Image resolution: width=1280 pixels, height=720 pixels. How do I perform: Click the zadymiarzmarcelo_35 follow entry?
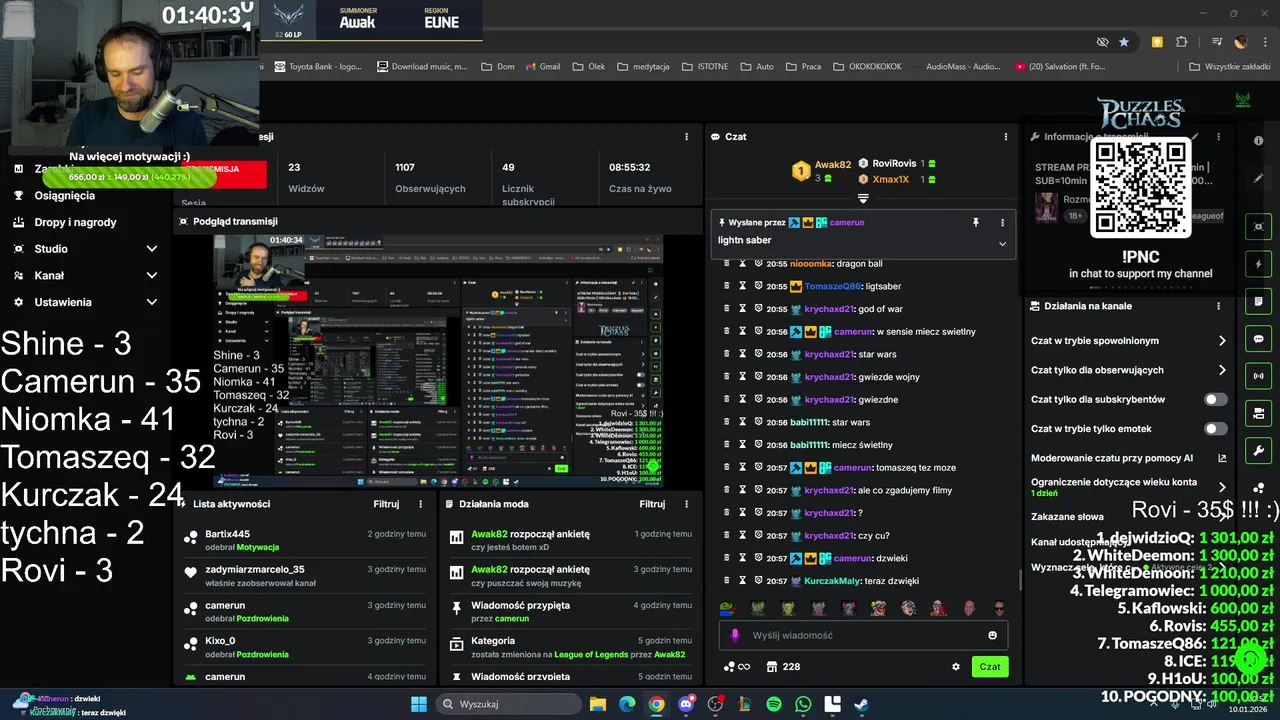coord(305,576)
